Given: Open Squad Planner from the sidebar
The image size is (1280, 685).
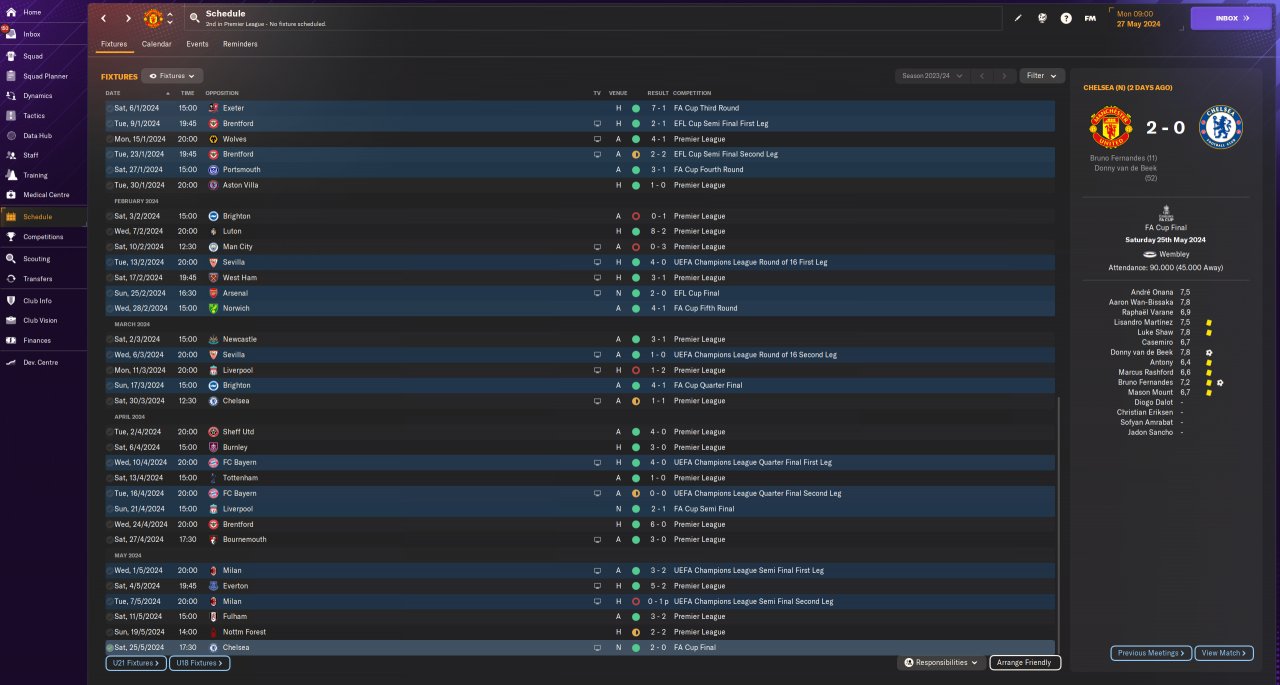Looking at the screenshot, I should (45, 76).
